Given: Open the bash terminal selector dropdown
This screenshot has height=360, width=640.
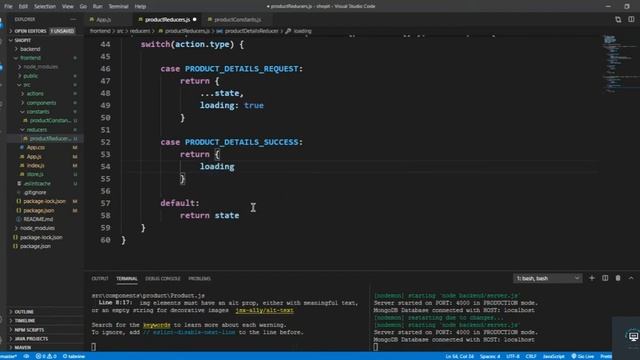Looking at the screenshot, I should pyautogui.click(x=547, y=278).
